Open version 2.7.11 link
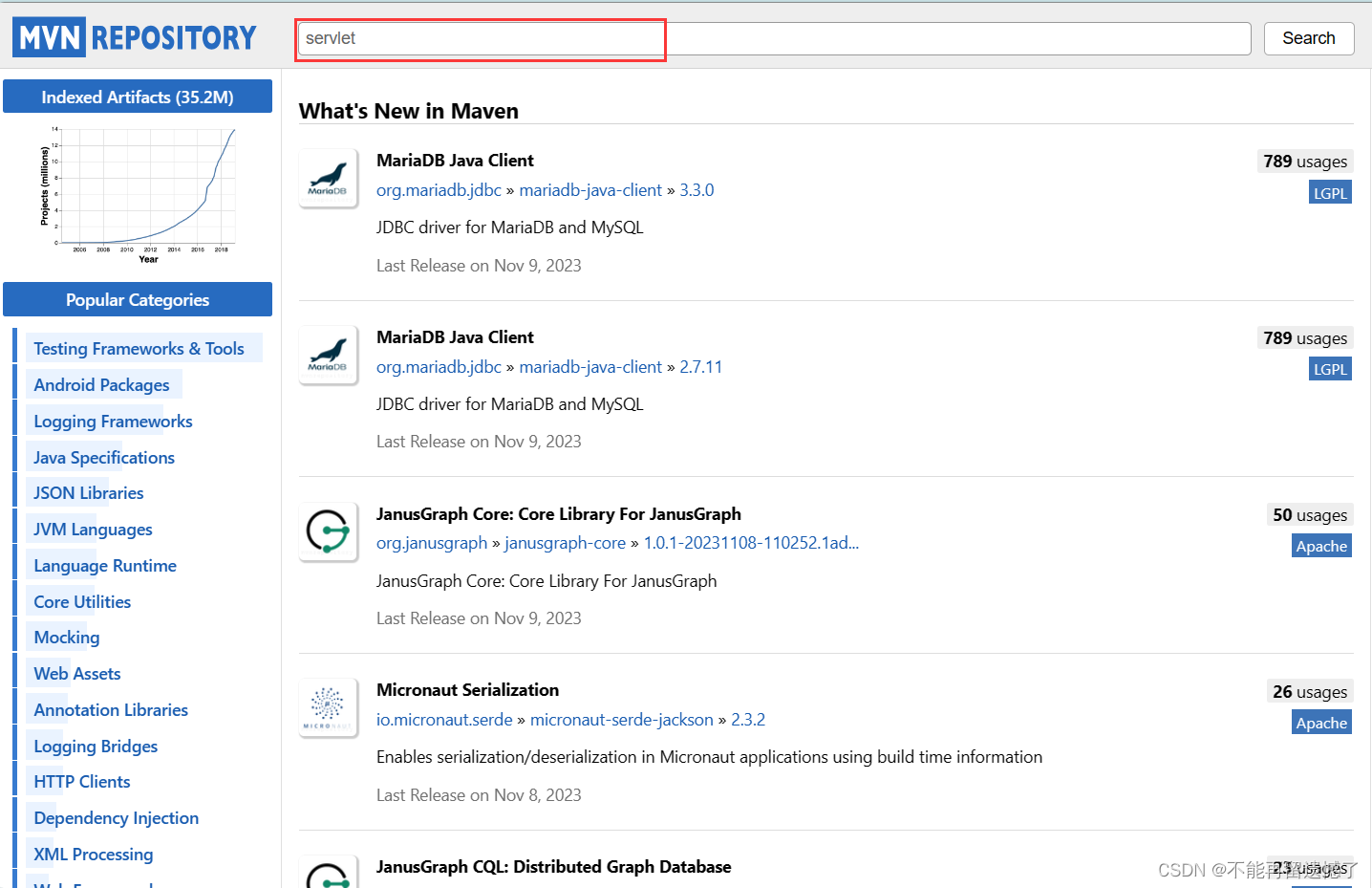 pos(701,367)
